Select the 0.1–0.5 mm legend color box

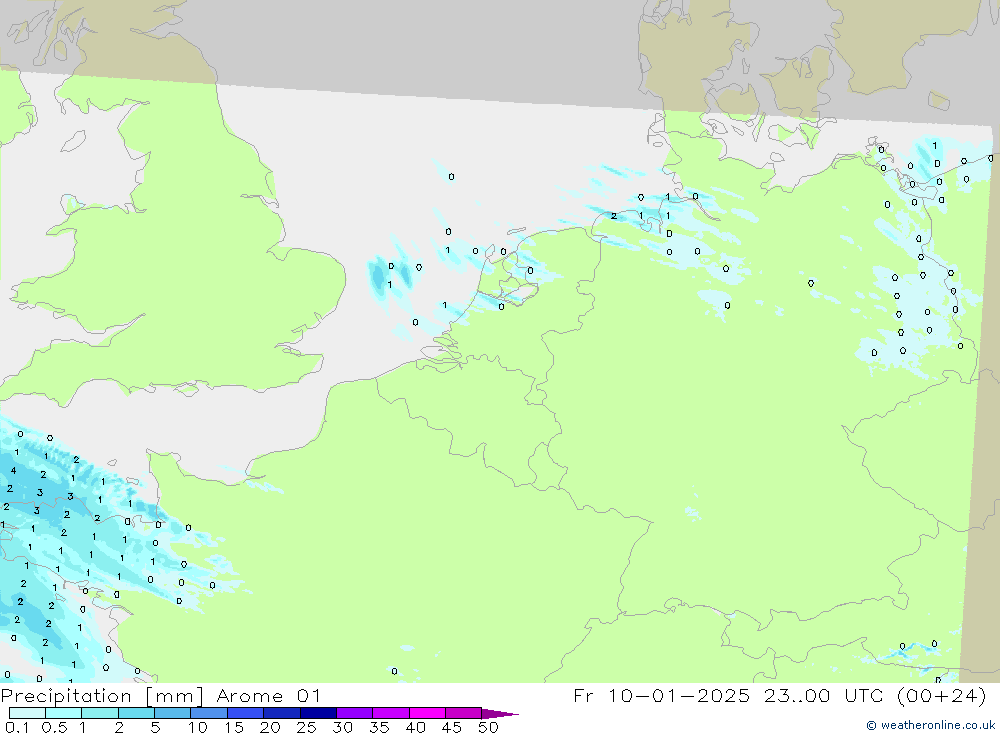click(x=27, y=713)
